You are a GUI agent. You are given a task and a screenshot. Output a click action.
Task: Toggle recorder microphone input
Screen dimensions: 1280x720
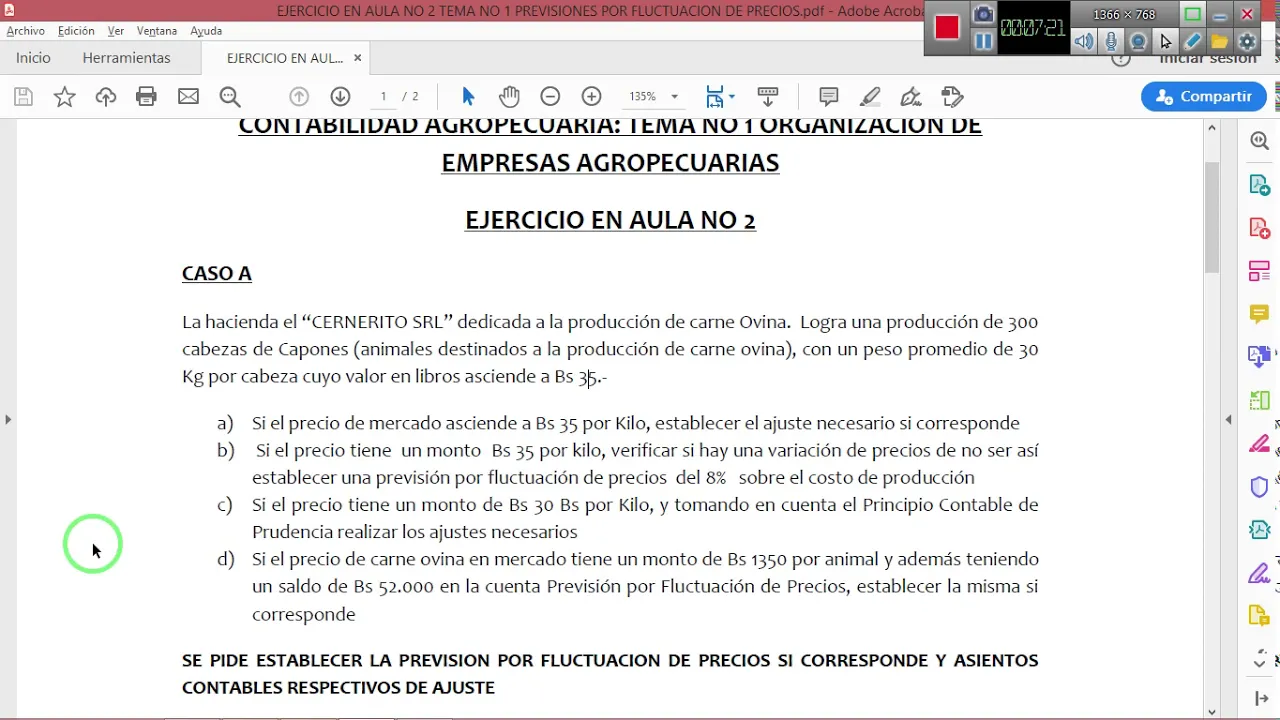pos(1111,41)
